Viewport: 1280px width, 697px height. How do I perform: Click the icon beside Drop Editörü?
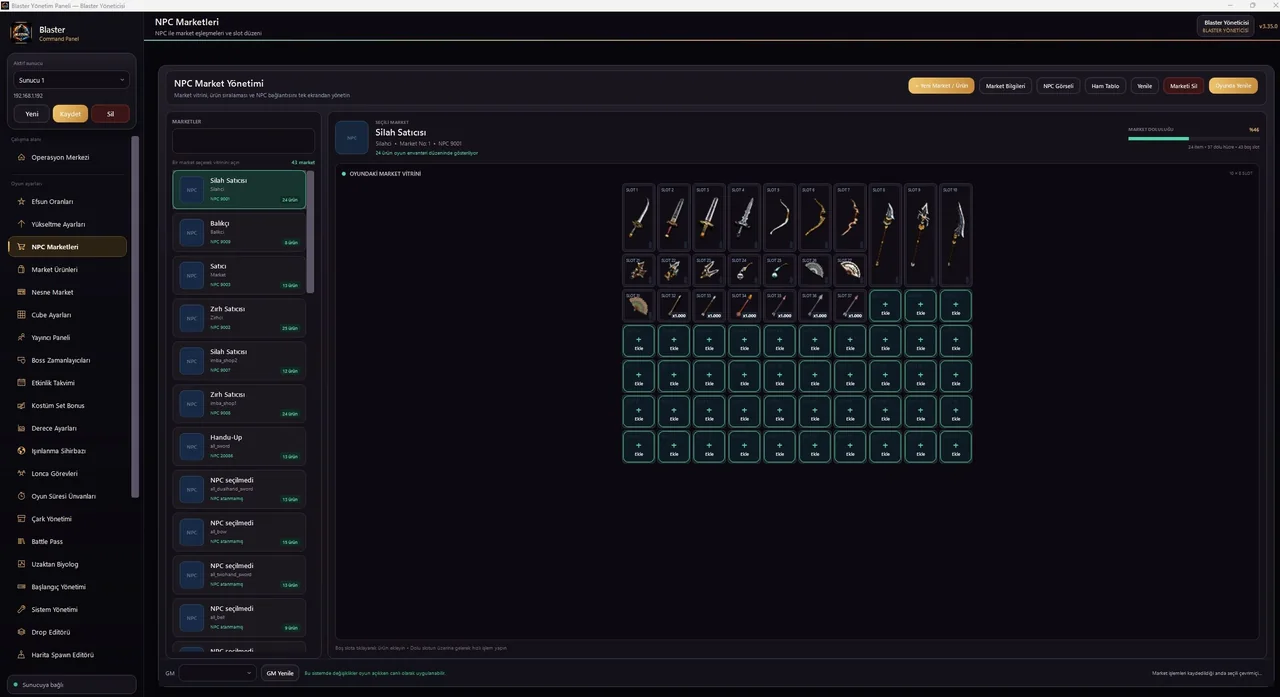point(21,632)
